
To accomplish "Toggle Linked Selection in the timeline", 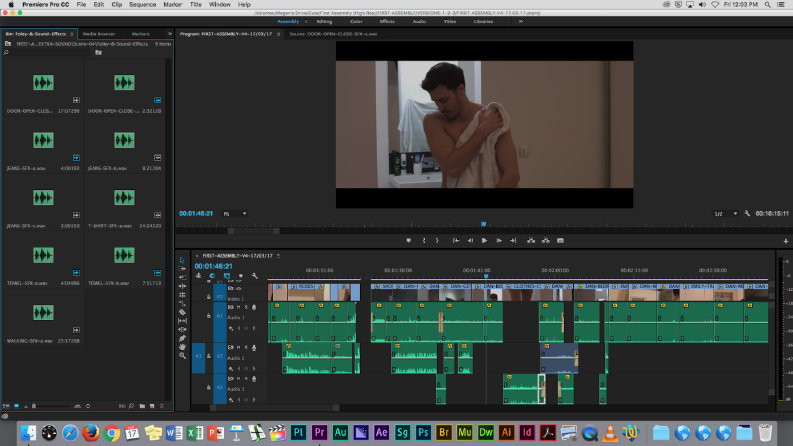I will click(227, 276).
